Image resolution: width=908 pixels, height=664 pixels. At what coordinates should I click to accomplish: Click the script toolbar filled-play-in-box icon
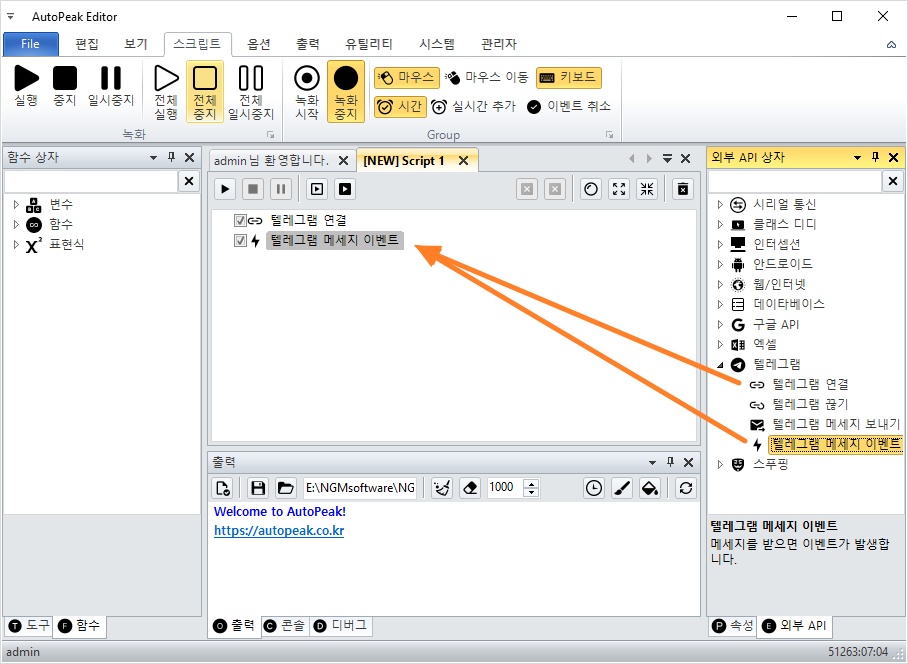[345, 189]
